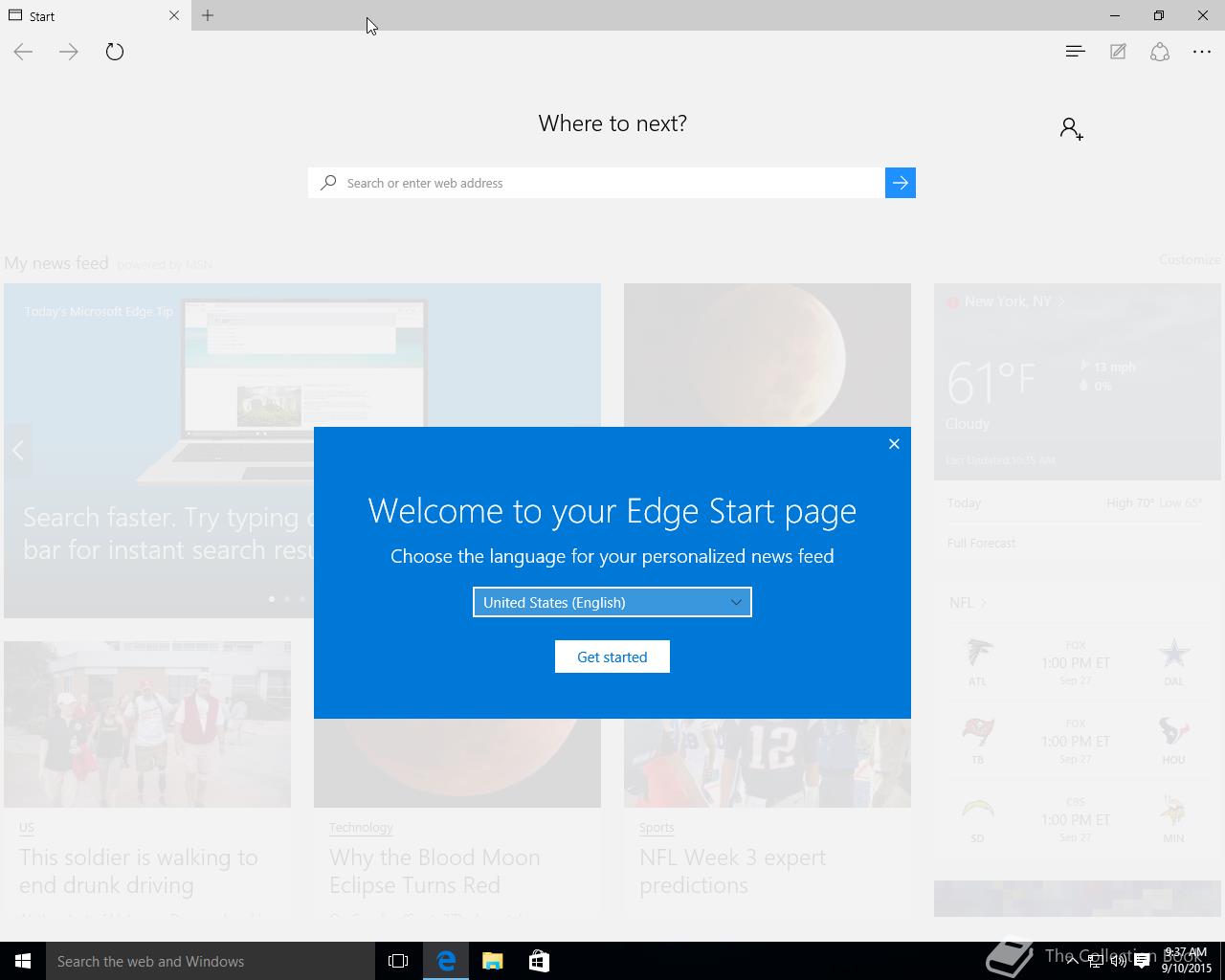Click the US category label

[x=27, y=827]
